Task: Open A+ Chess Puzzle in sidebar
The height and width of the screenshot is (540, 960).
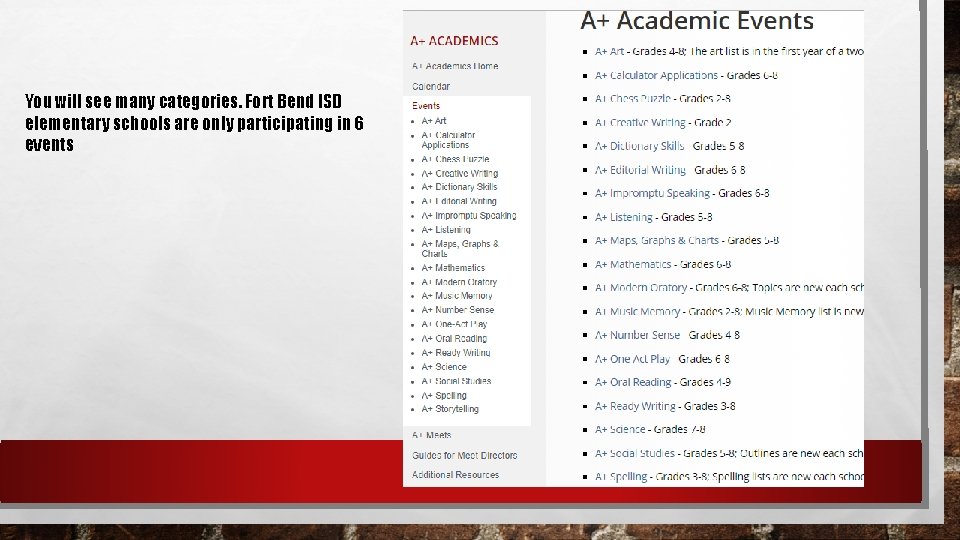Action: [x=456, y=159]
